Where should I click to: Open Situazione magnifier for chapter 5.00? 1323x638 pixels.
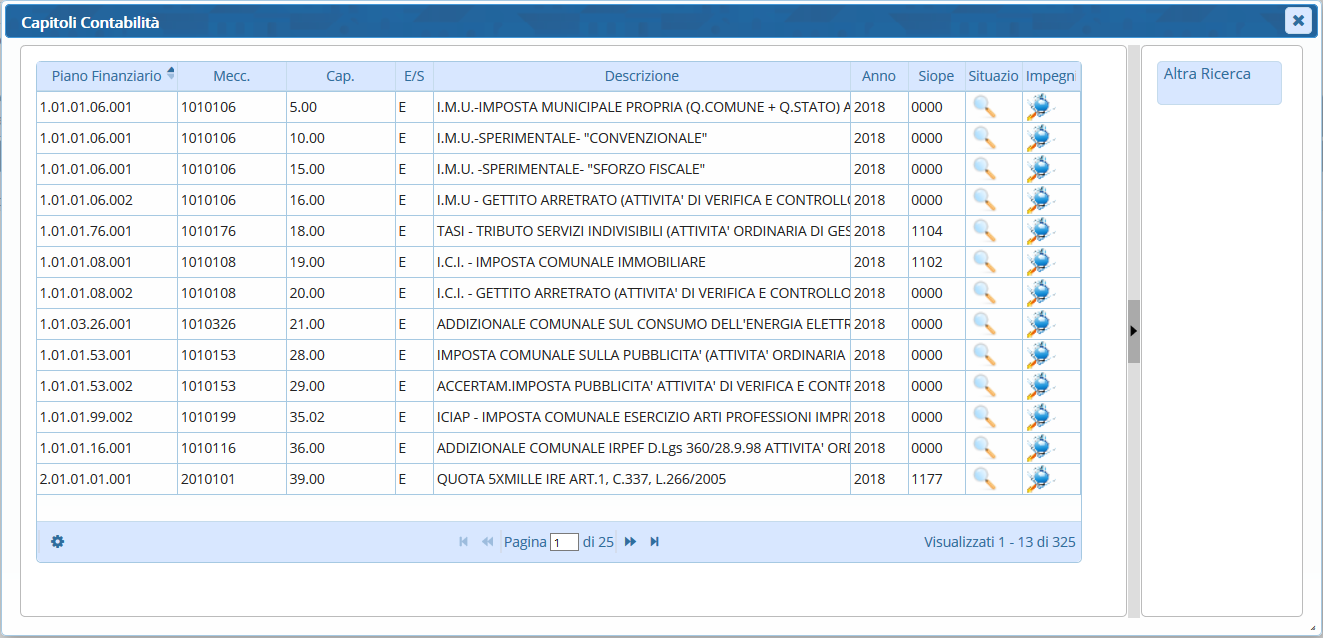tap(984, 107)
